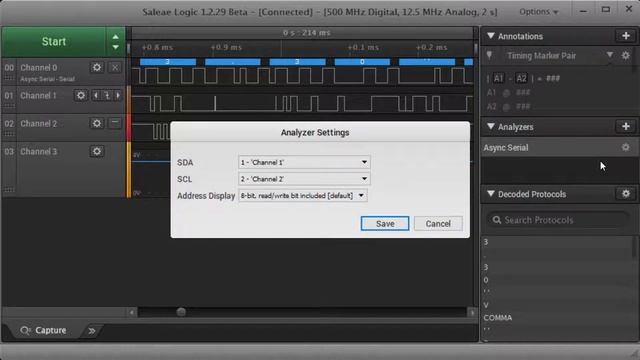
Task: Select the '0' decoded protocol row
Action: point(557,280)
